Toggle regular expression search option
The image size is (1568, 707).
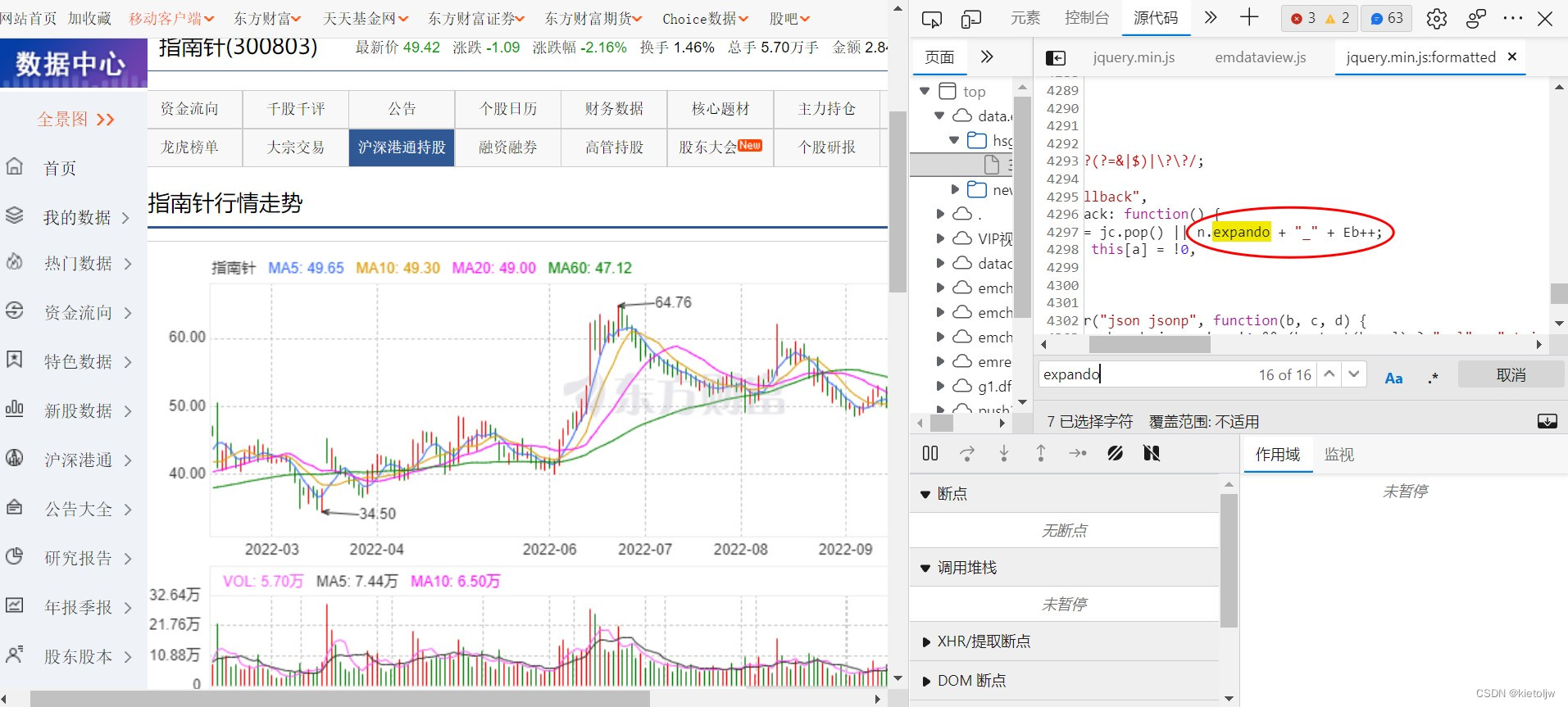click(x=1433, y=378)
